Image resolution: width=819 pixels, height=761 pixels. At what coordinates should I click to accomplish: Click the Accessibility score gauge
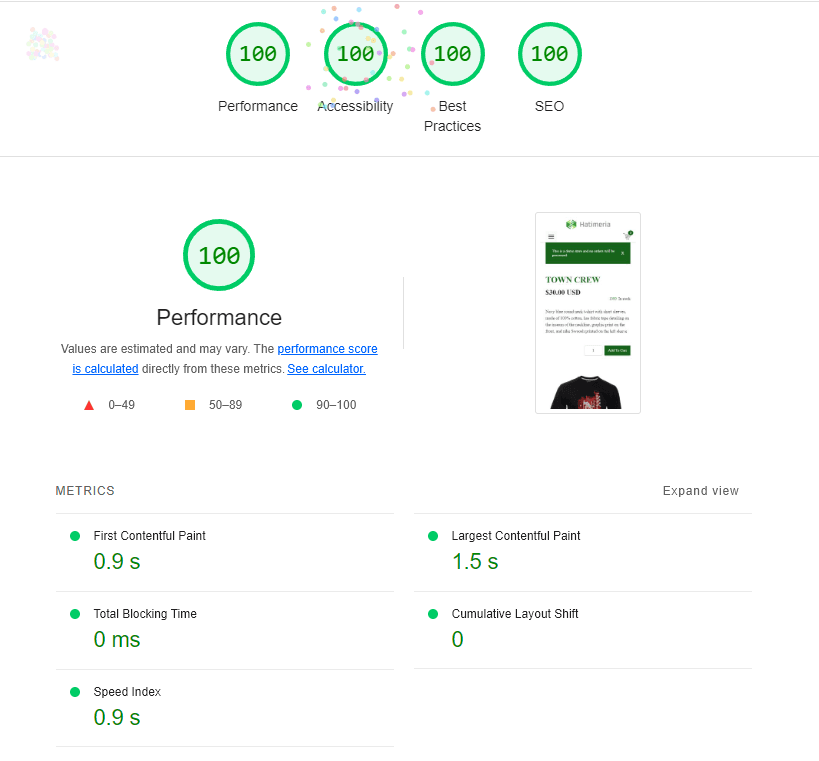tap(355, 54)
